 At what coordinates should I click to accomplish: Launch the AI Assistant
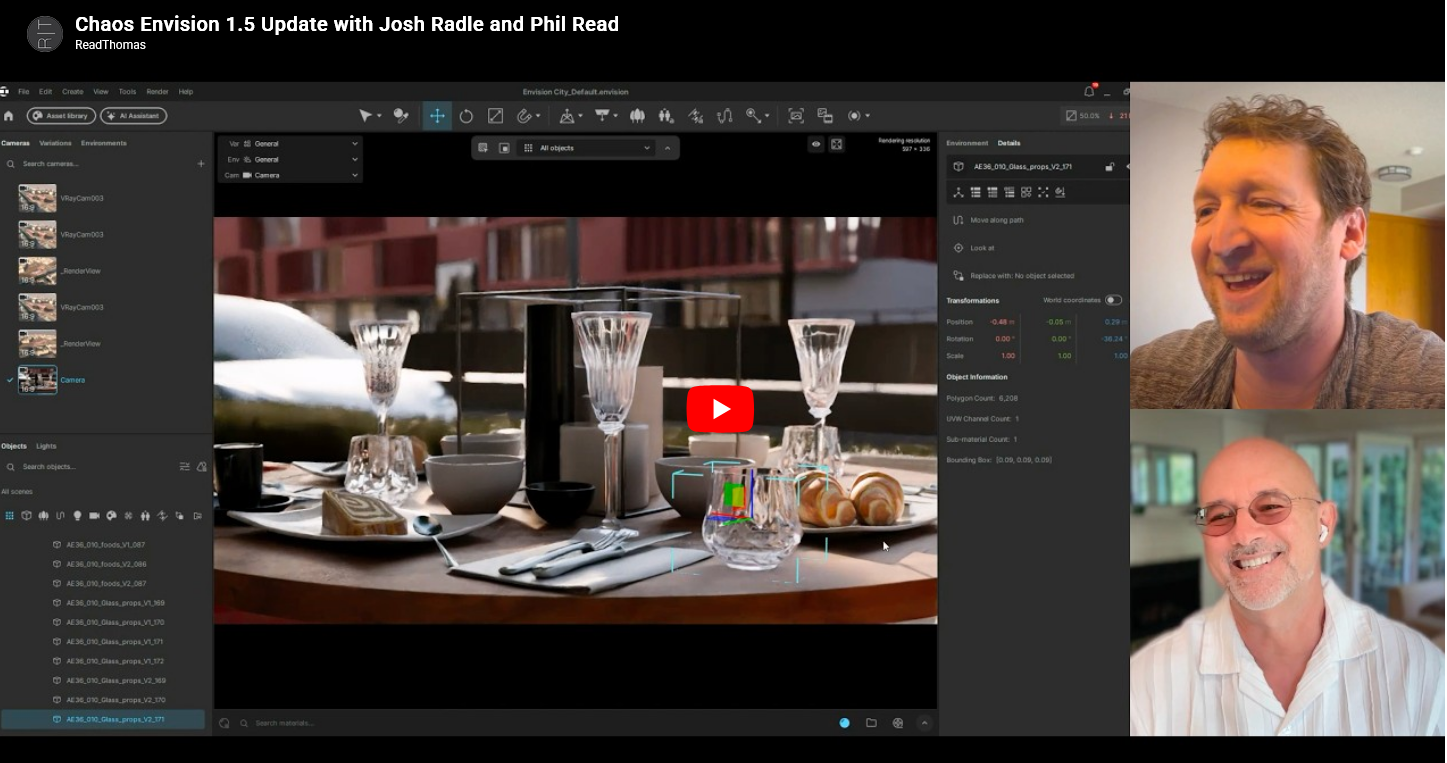click(133, 116)
